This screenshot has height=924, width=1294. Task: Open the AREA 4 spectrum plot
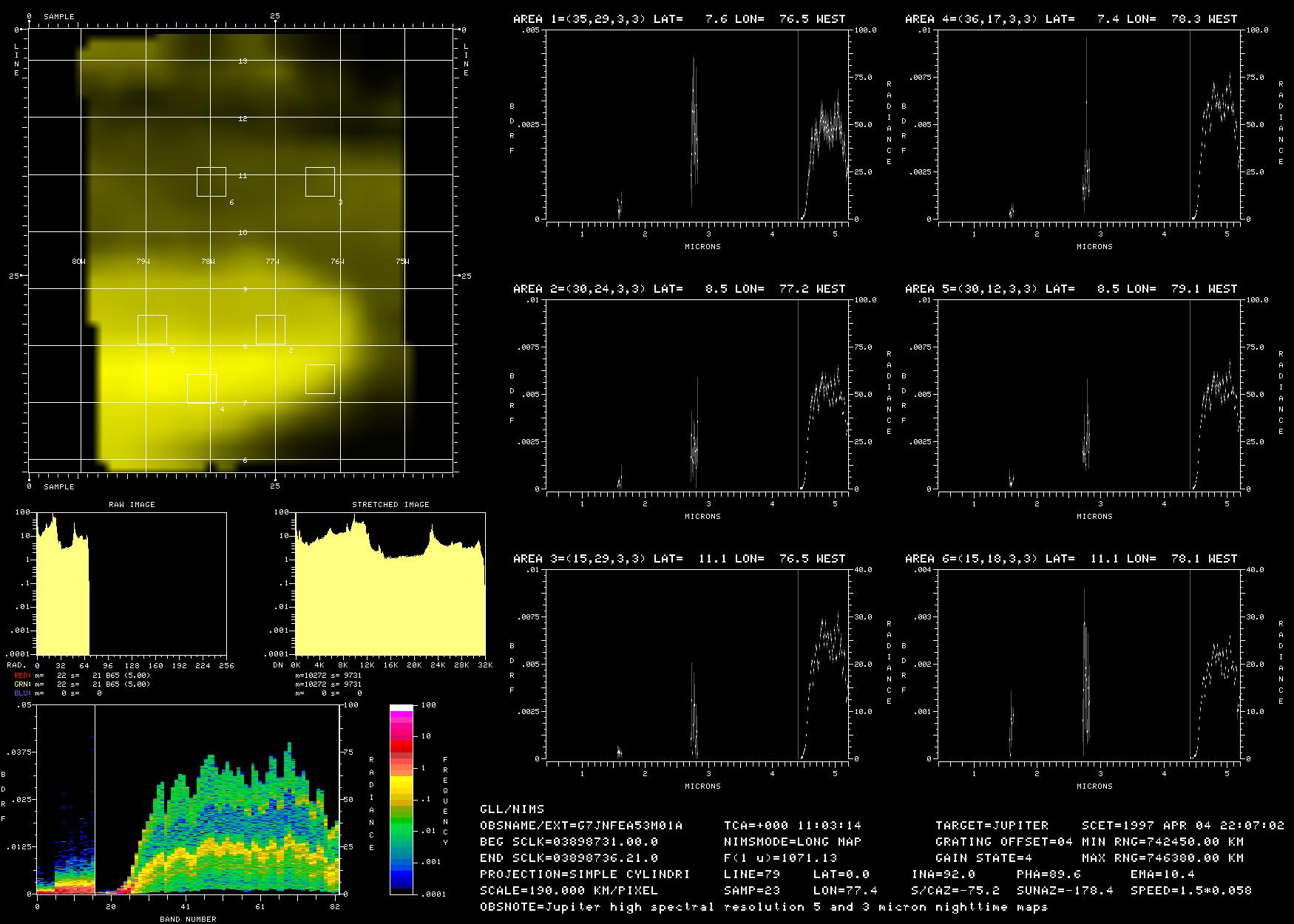click(1089, 125)
